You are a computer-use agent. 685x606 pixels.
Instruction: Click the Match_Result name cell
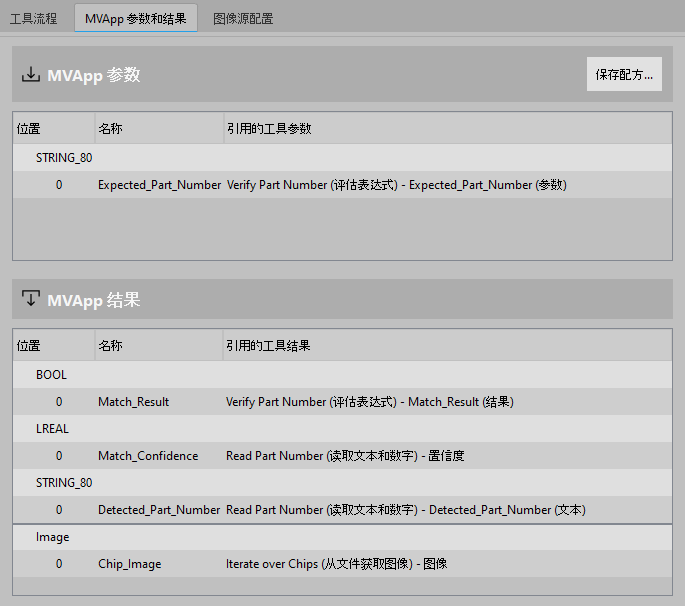coord(133,402)
